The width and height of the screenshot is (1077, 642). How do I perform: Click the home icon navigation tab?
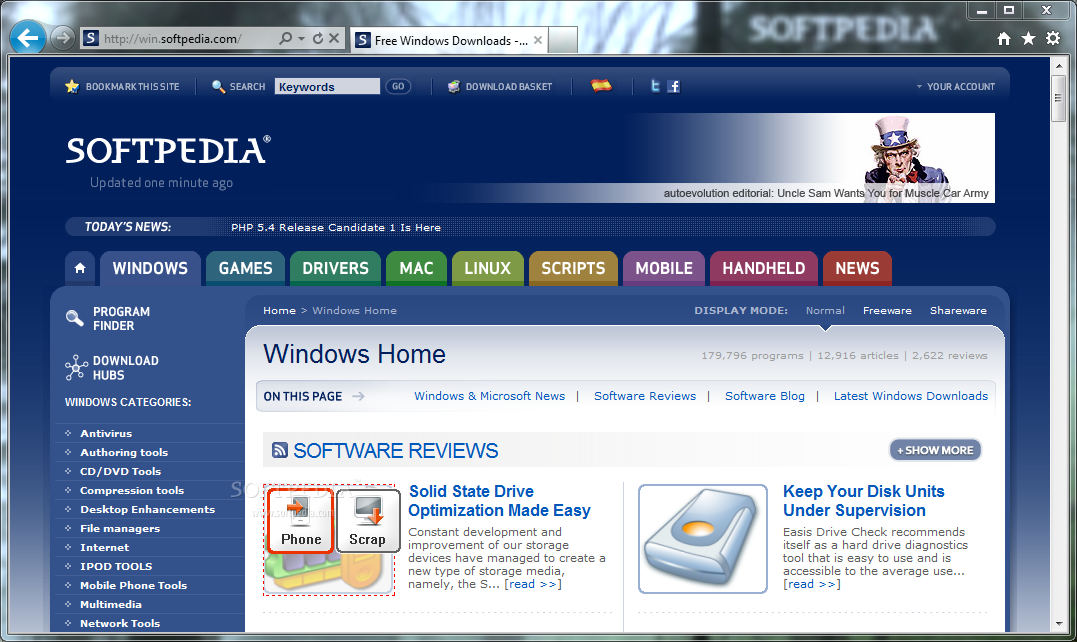pyautogui.click(x=80, y=268)
